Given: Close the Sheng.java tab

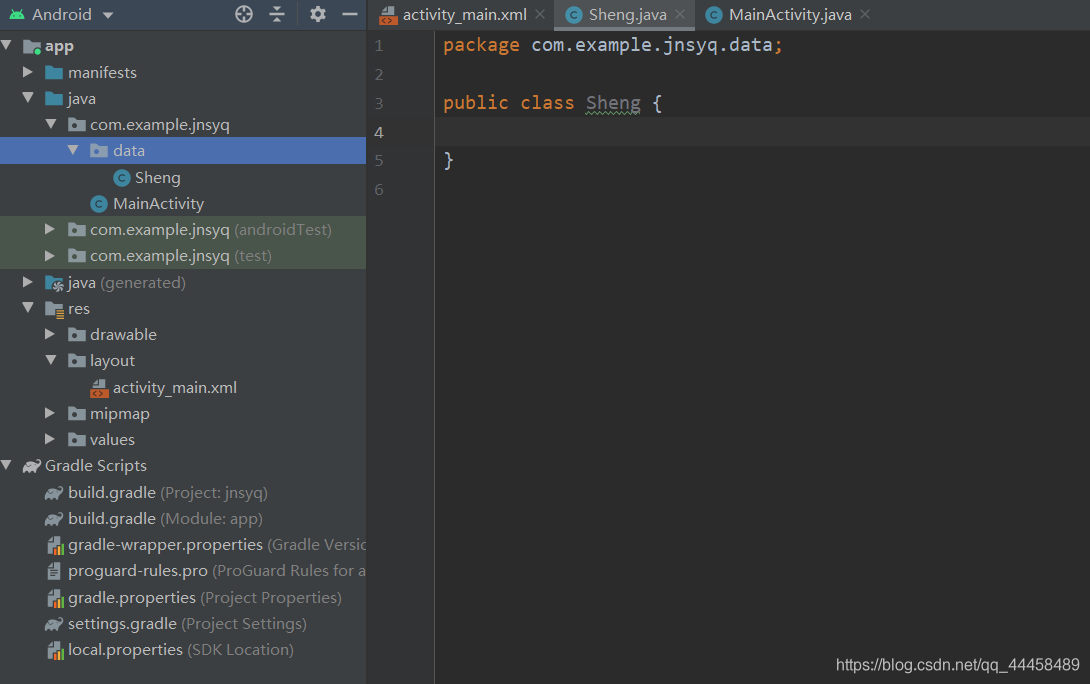Looking at the screenshot, I should (x=681, y=14).
